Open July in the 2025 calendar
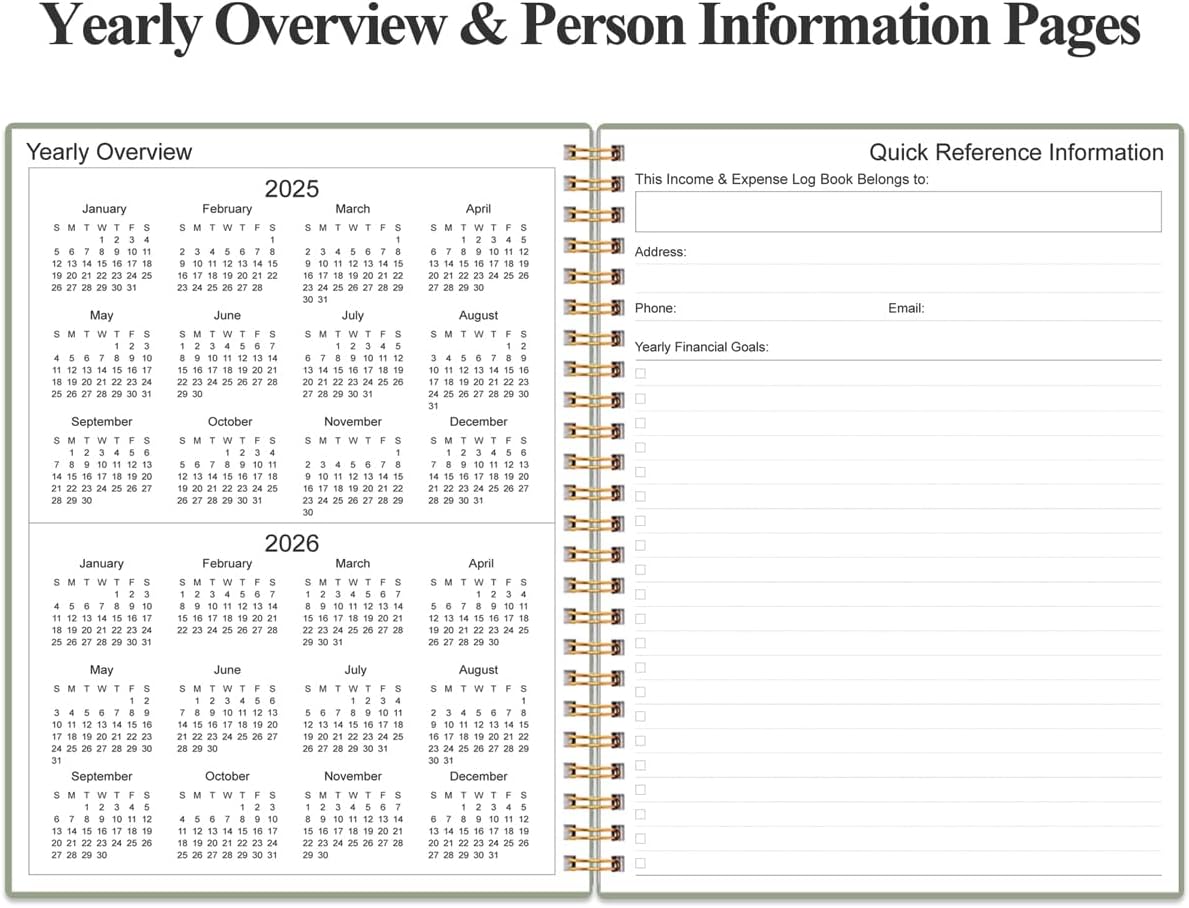Image resolution: width=1189 pixels, height=908 pixels. click(352, 315)
